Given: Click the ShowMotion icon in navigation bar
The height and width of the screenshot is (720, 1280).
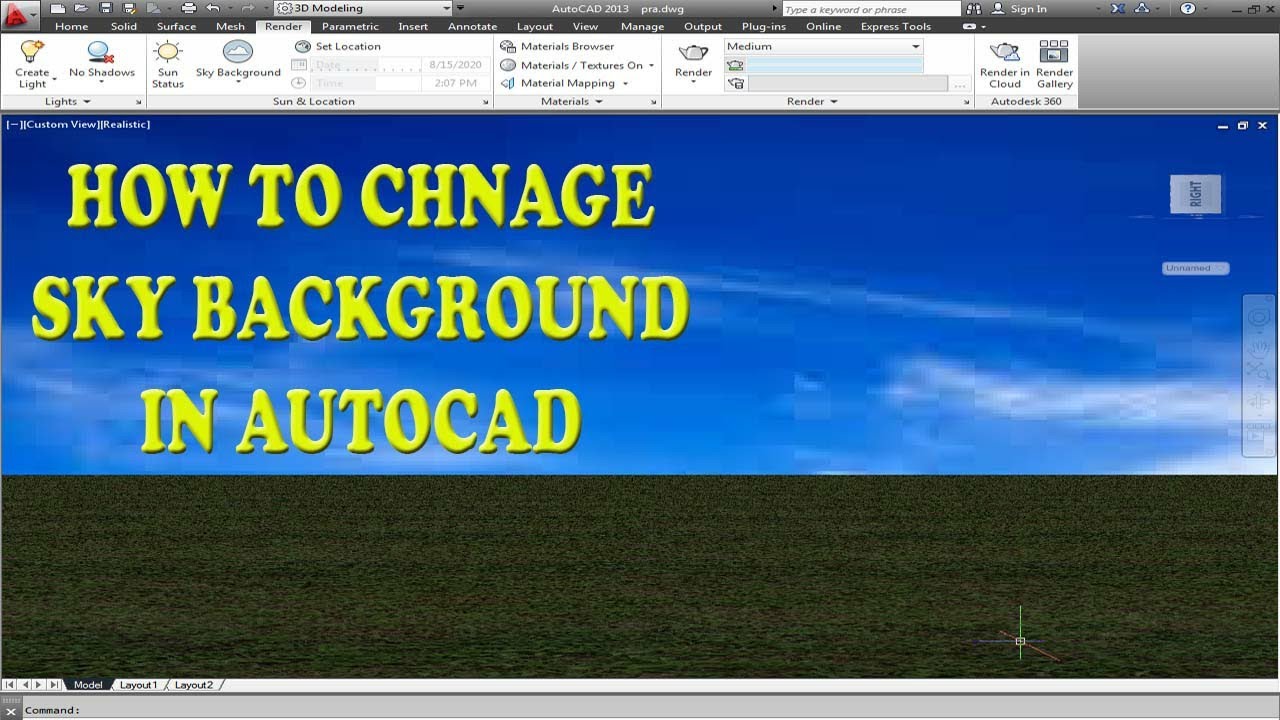Looking at the screenshot, I should (x=1258, y=431).
